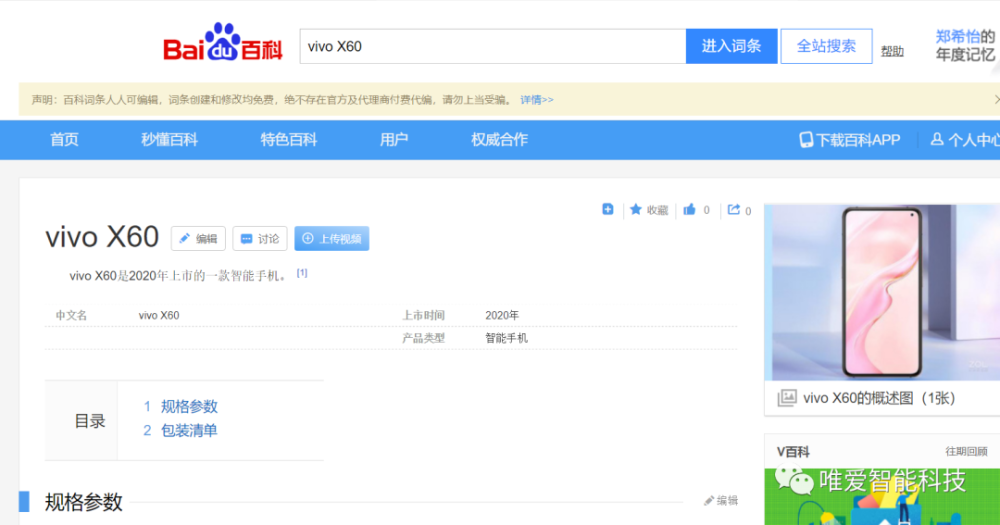Viewport: 1000px width, 525px height.
Task: Click the 讨论 button
Action: (x=260, y=239)
